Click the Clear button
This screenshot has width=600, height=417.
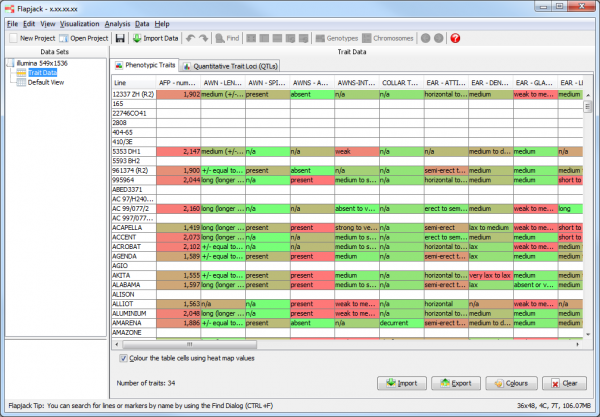(x=564, y=383)
